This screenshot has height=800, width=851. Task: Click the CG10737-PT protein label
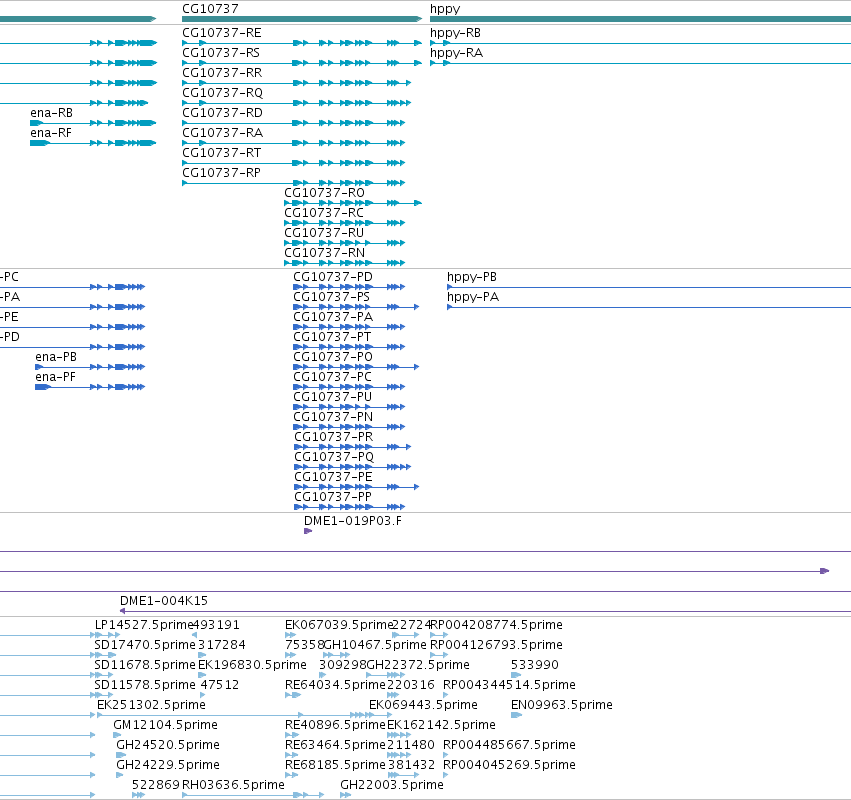[332, 337]
